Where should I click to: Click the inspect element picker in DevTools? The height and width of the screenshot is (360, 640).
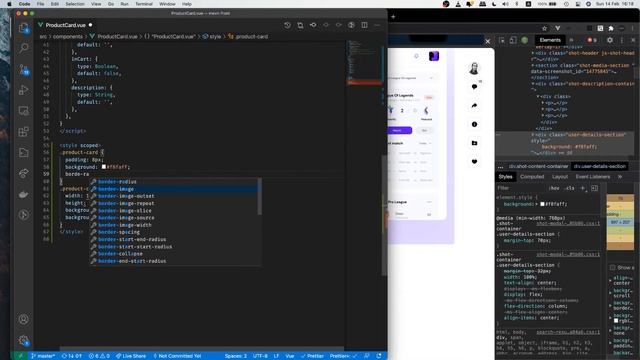(x=502, y=40)
